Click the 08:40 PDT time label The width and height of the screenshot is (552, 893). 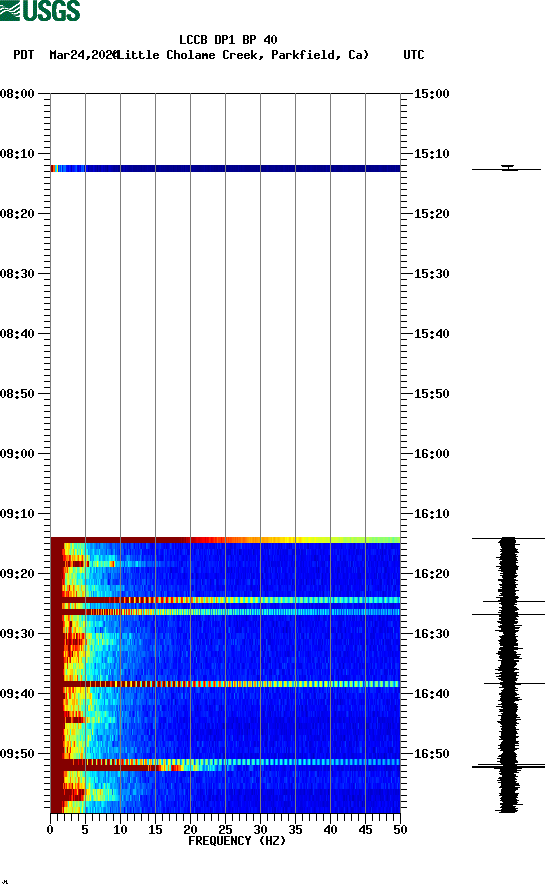pyautogui.click(x=17, y=334)
